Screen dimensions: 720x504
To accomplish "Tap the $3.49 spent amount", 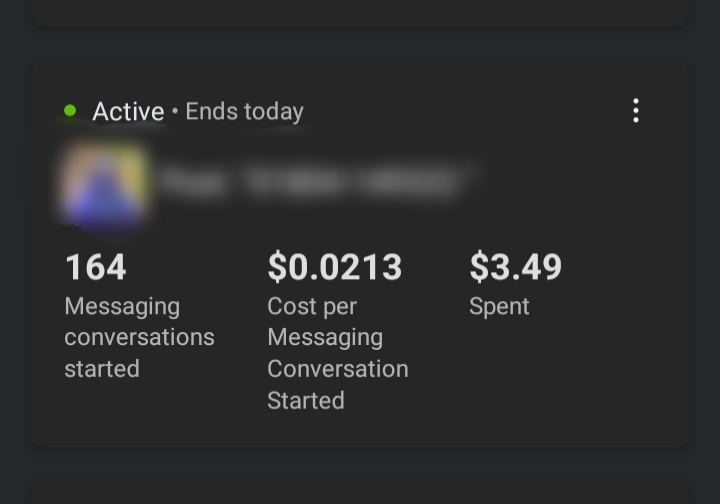I will tap(515, 267).
